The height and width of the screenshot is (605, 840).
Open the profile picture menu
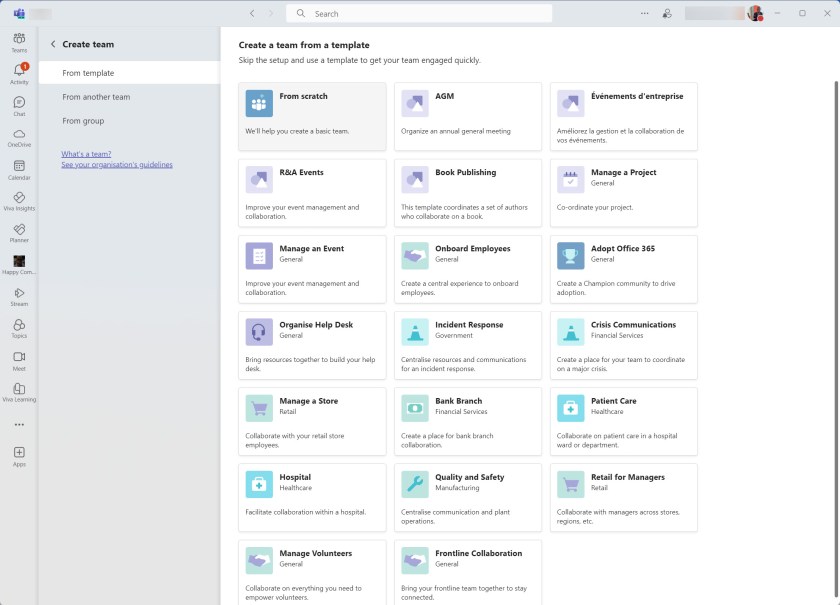pyautogui.click(x=755, y=13)
